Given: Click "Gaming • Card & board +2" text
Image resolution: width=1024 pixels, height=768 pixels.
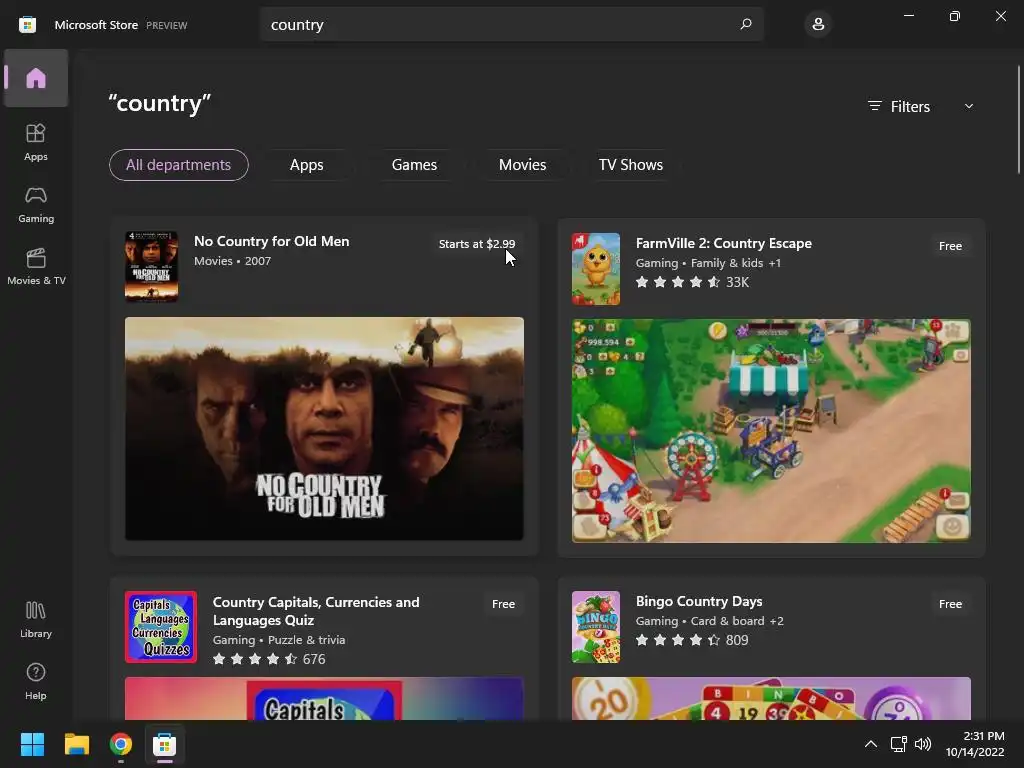Looking at the screenshot, I should coord(710,621).
